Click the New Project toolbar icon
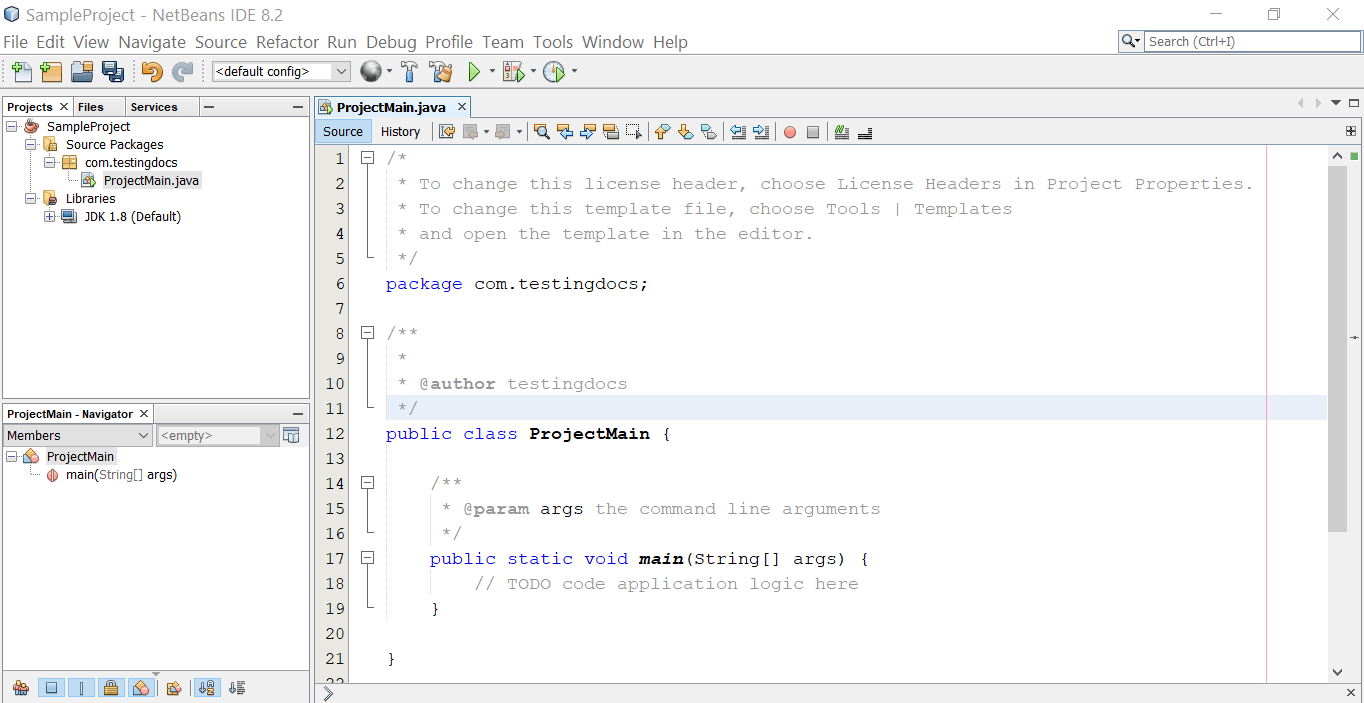The width and height of the screenshot is (1364, 703). [x=50, y=71]
